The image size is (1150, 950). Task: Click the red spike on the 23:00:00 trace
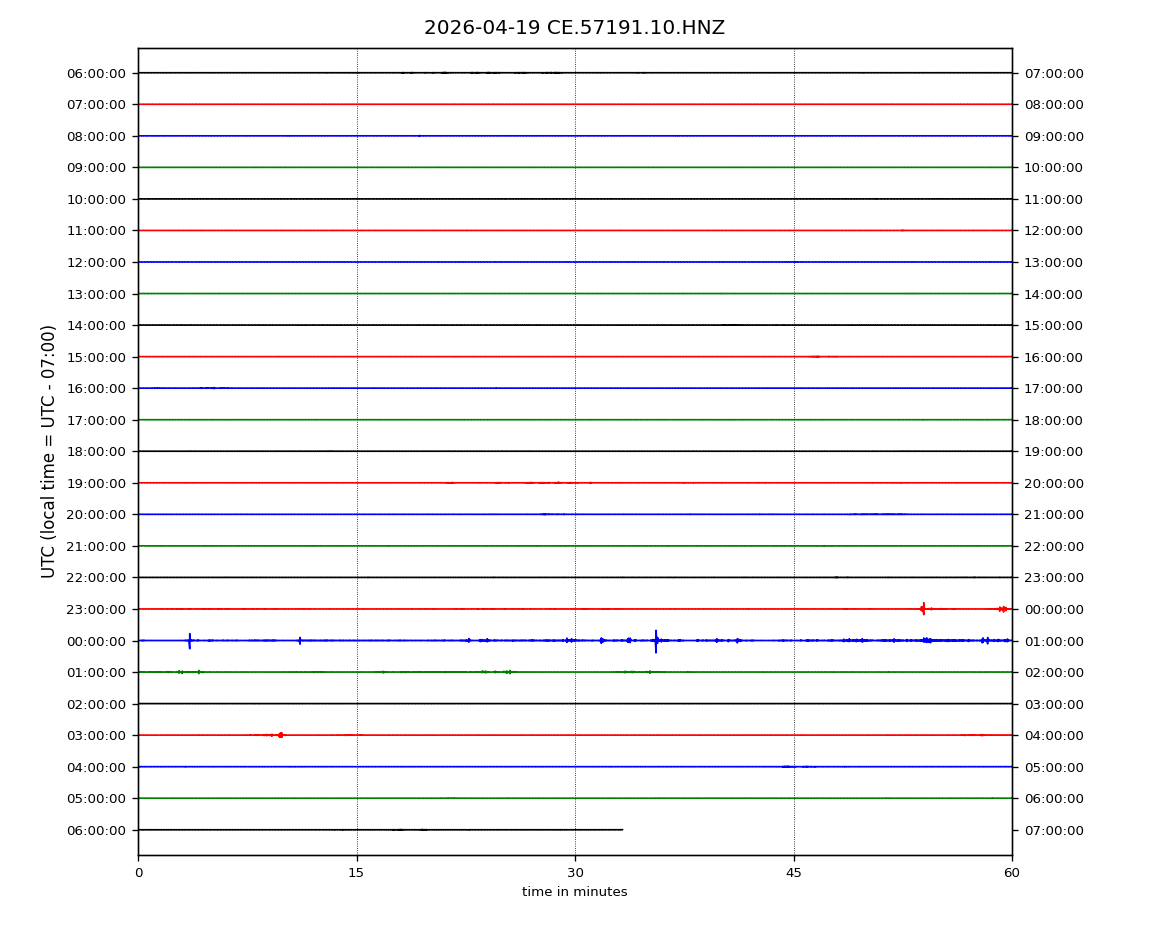pos(923,608)
